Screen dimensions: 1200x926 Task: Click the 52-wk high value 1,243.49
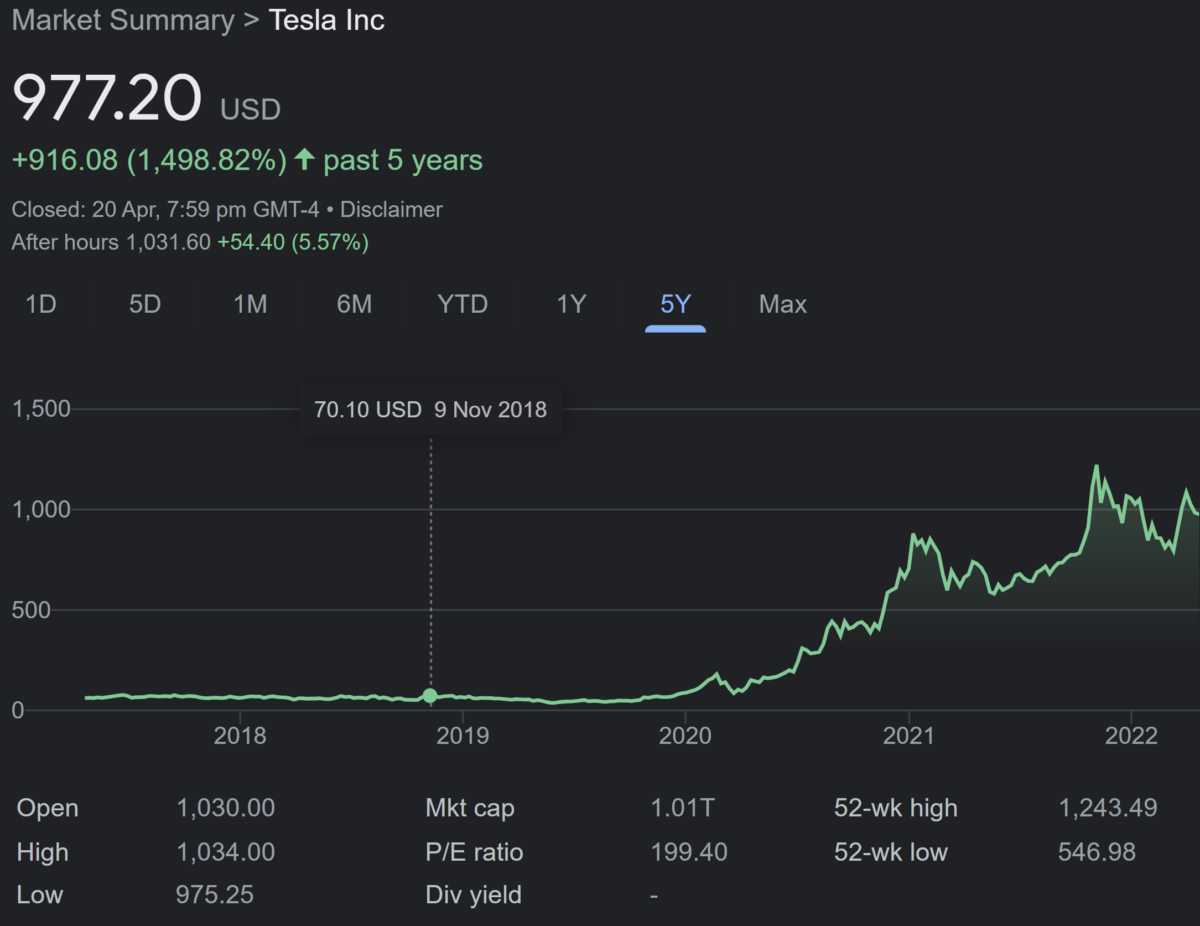tap(1108, 808)
